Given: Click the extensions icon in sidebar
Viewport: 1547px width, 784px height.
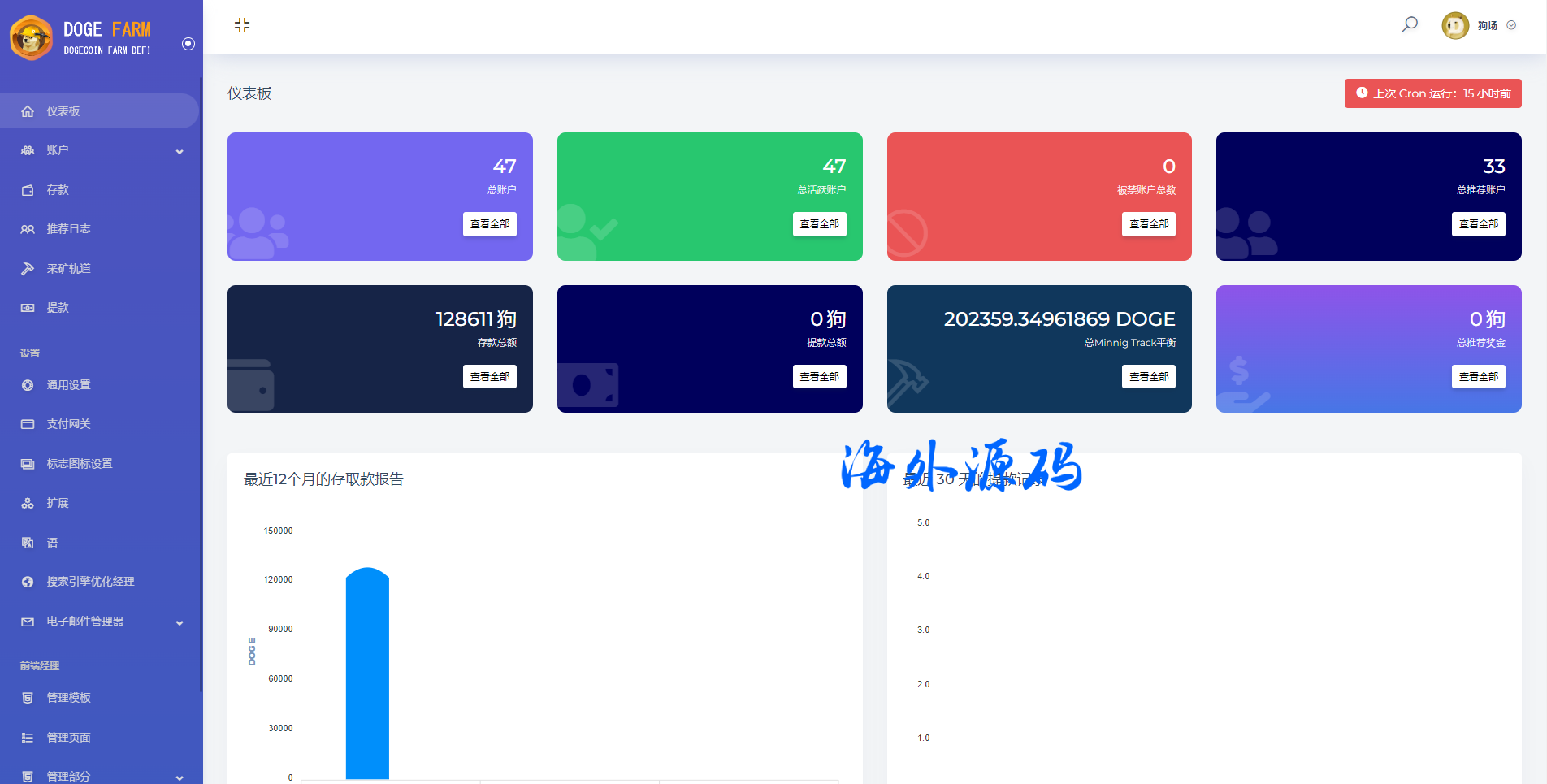Looking at the screenshot, I should coord(28,503).
